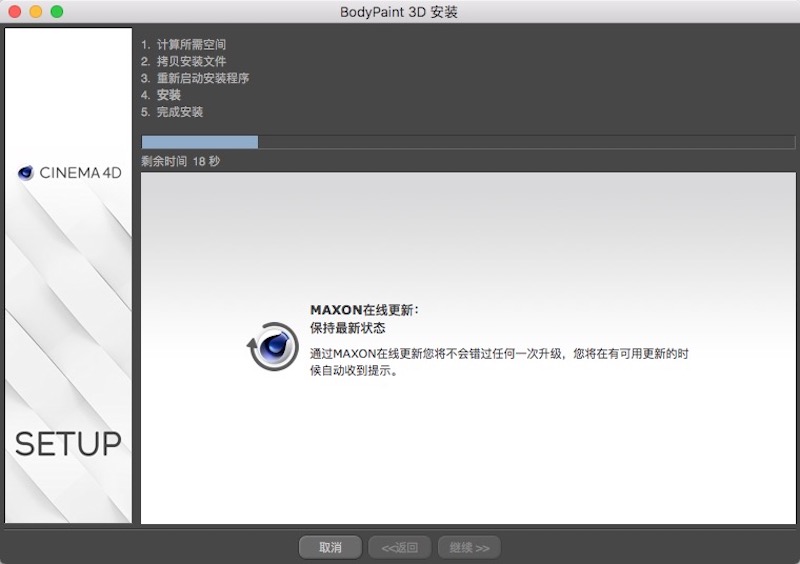Select step 3. 重新启动安装程序
This screenshot has width=800, height=564.
[195, 78]
